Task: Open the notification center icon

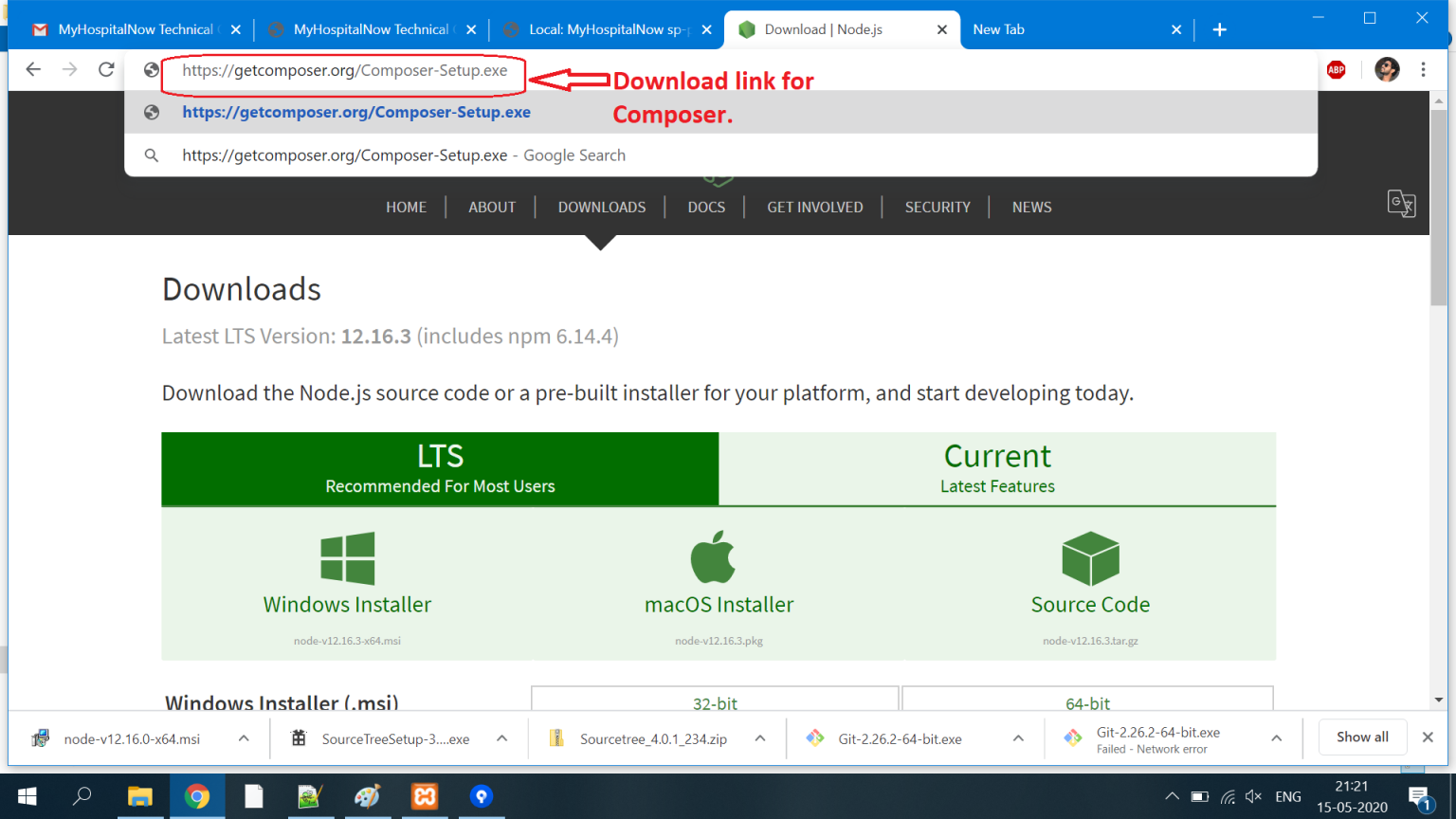Action: pos(1419,798)
